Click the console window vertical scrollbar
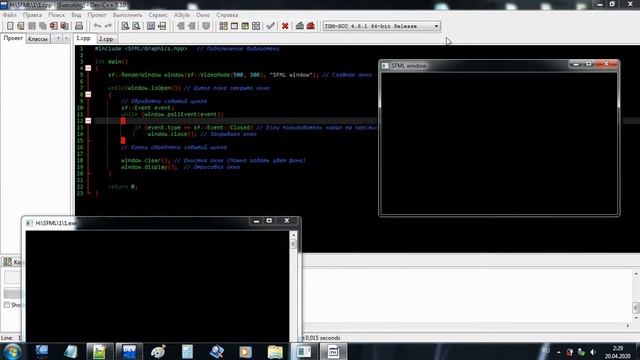The height and width of the screenshot is (360, 640). coord(293,286)
